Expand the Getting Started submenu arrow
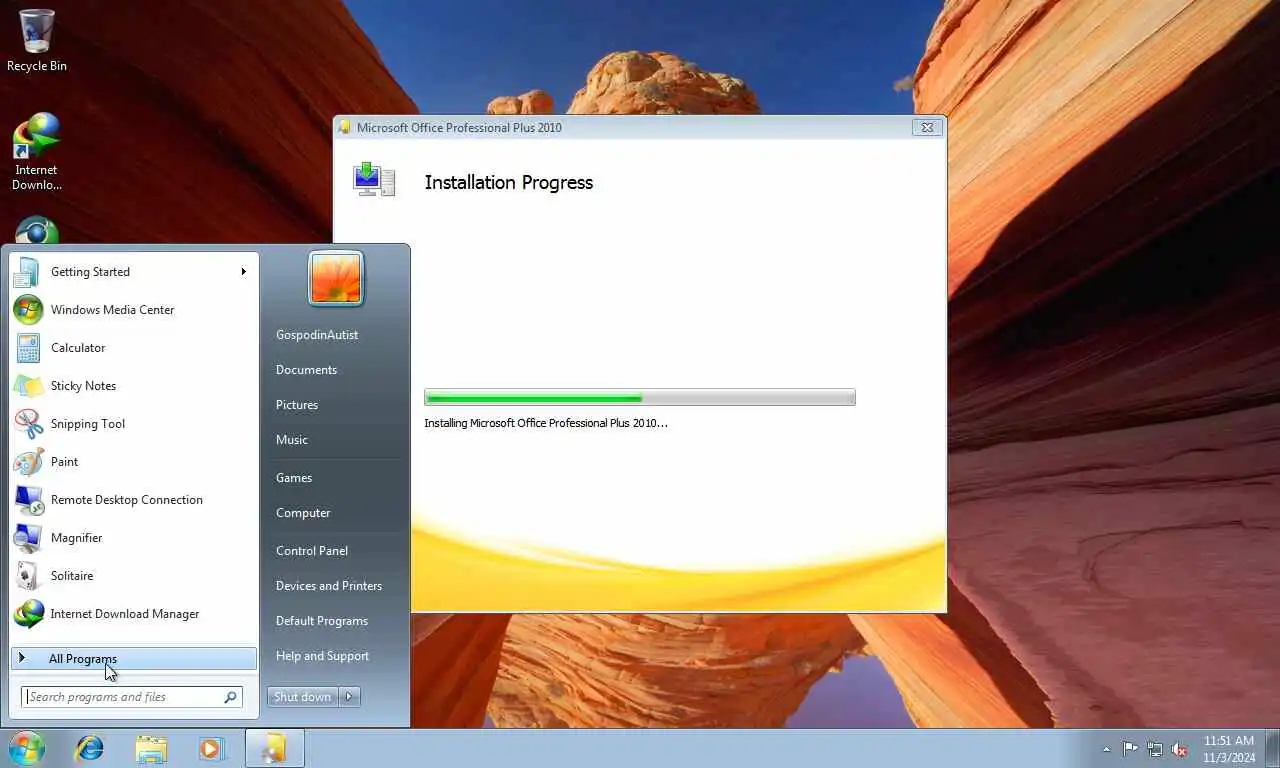This screenshot has width=1280, height=768. pos(243,272)
